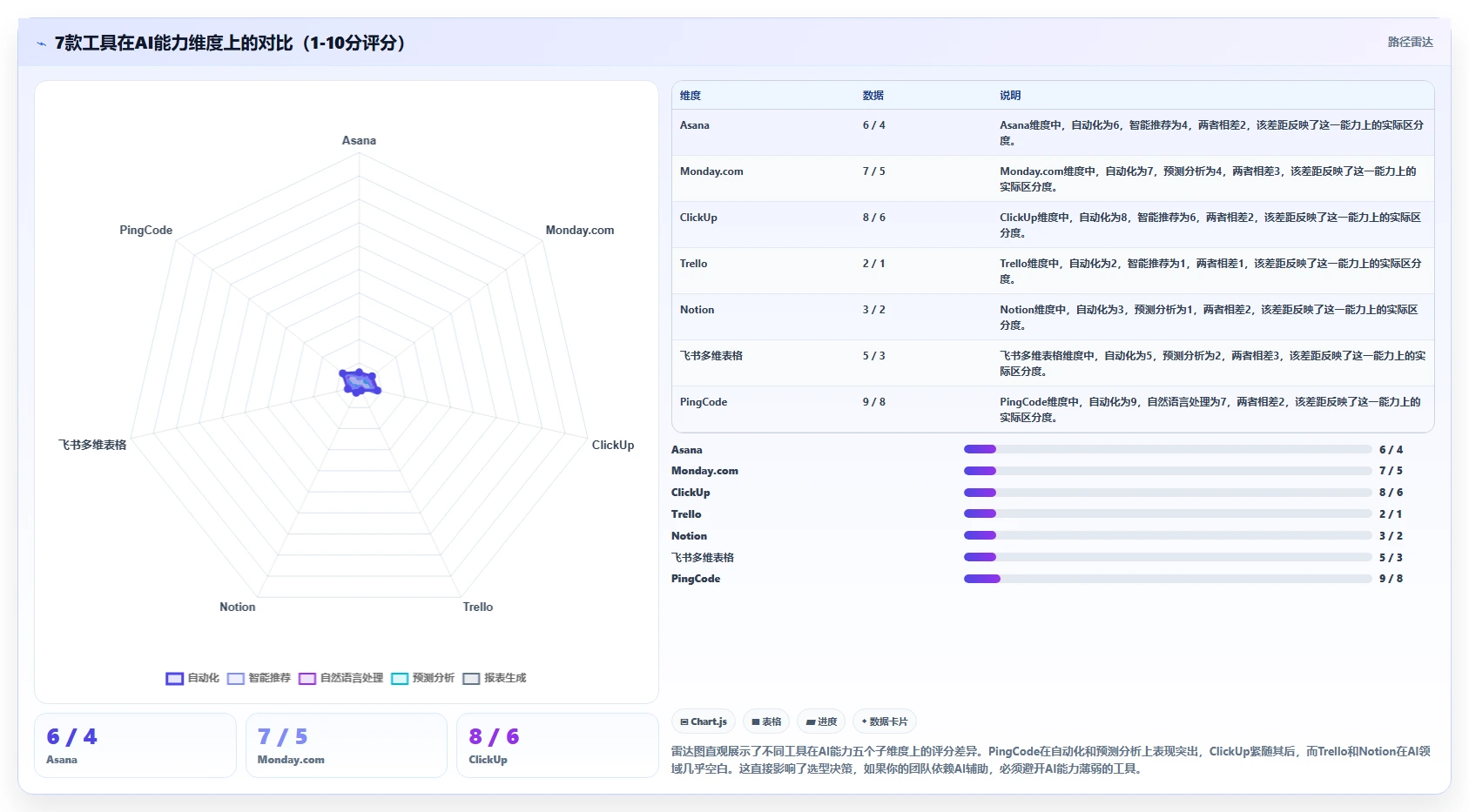Click the 2 / 1 value beside Trello bar
Screen dimensions: 1469x812
(1391, 514)
